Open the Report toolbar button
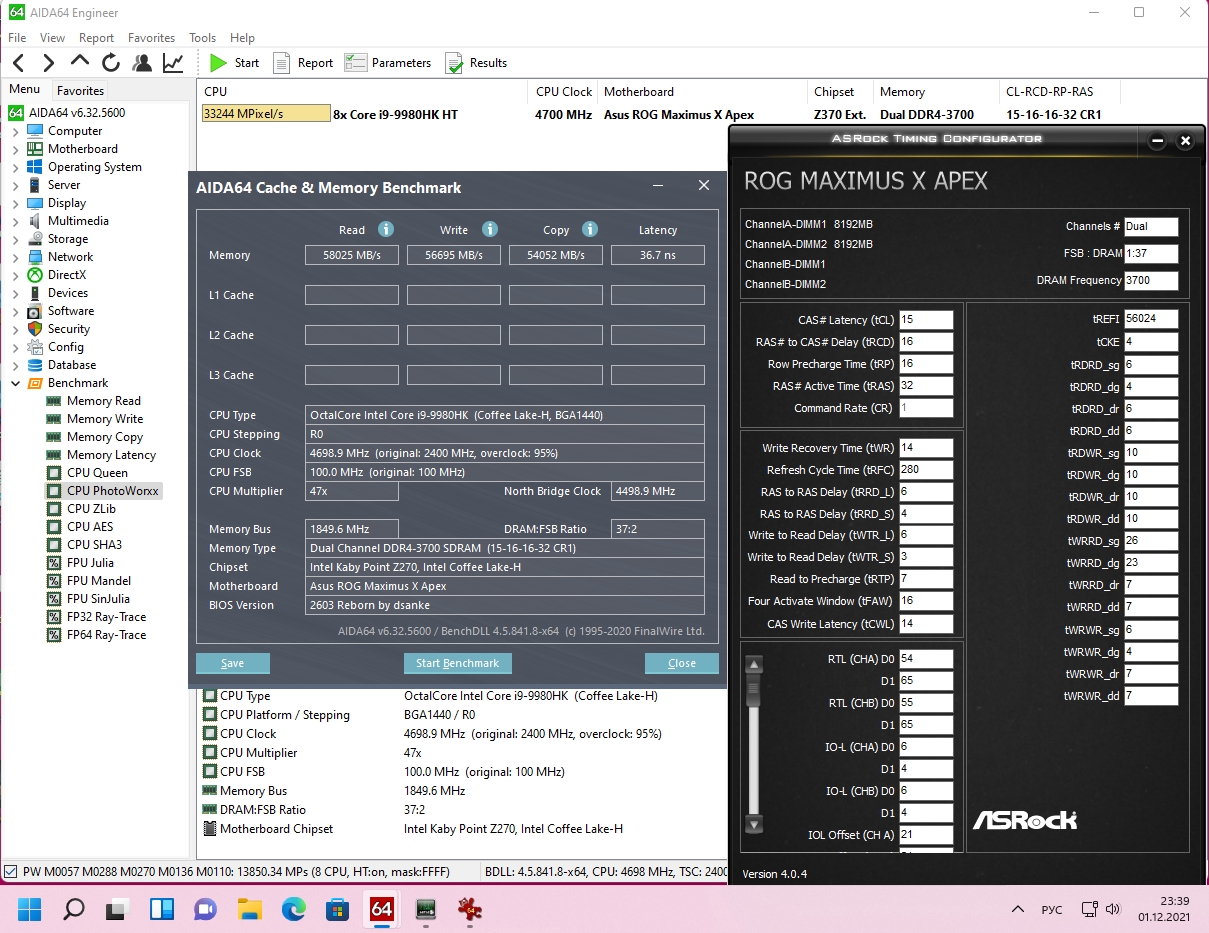This screenshot has height=933, width=1209. (303, 63)
